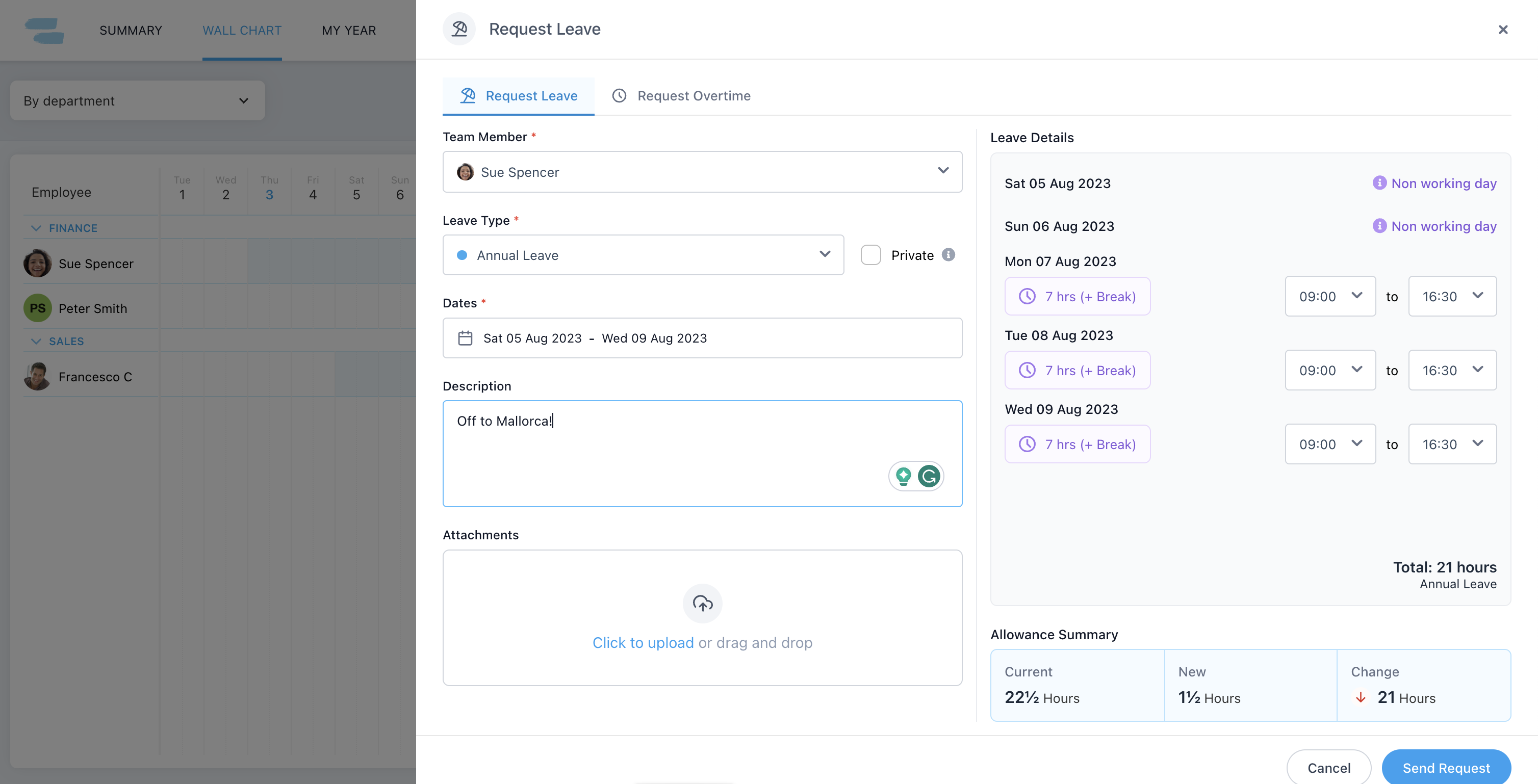Collapse the FINANCE department group
The width and height of the screenshot is (1538, 784).
[36, 228]
